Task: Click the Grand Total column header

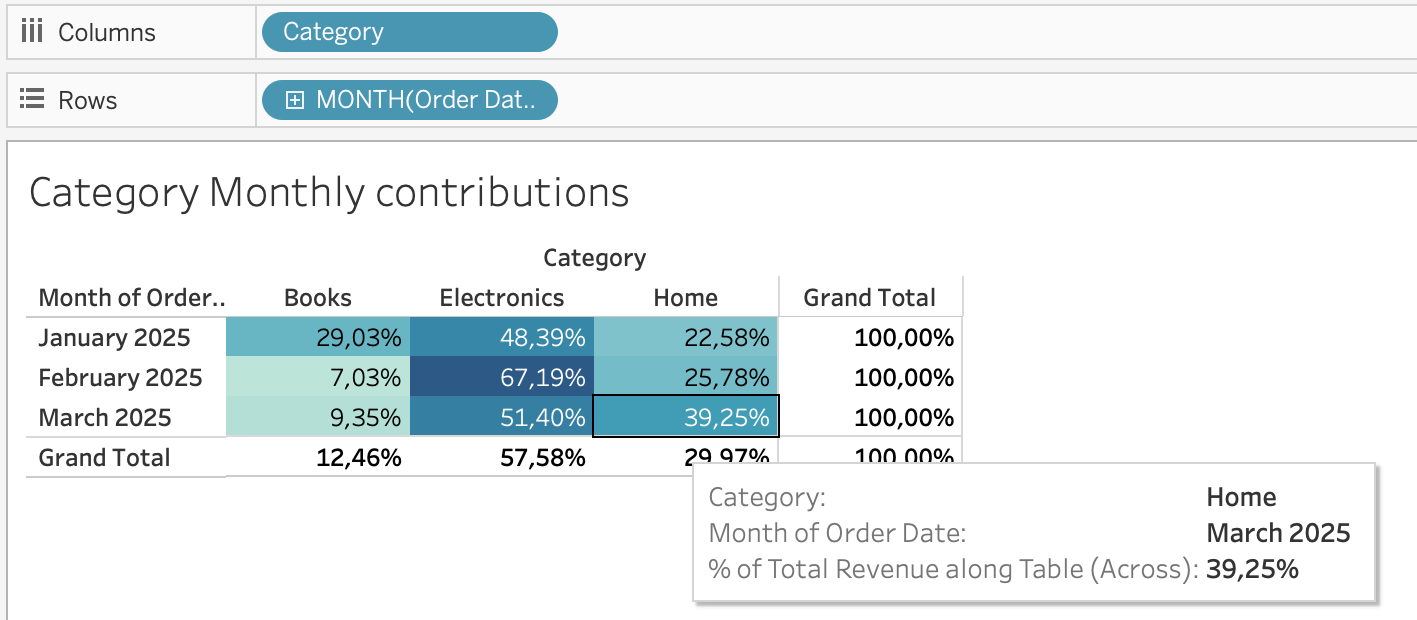Action: click(869, 298)
